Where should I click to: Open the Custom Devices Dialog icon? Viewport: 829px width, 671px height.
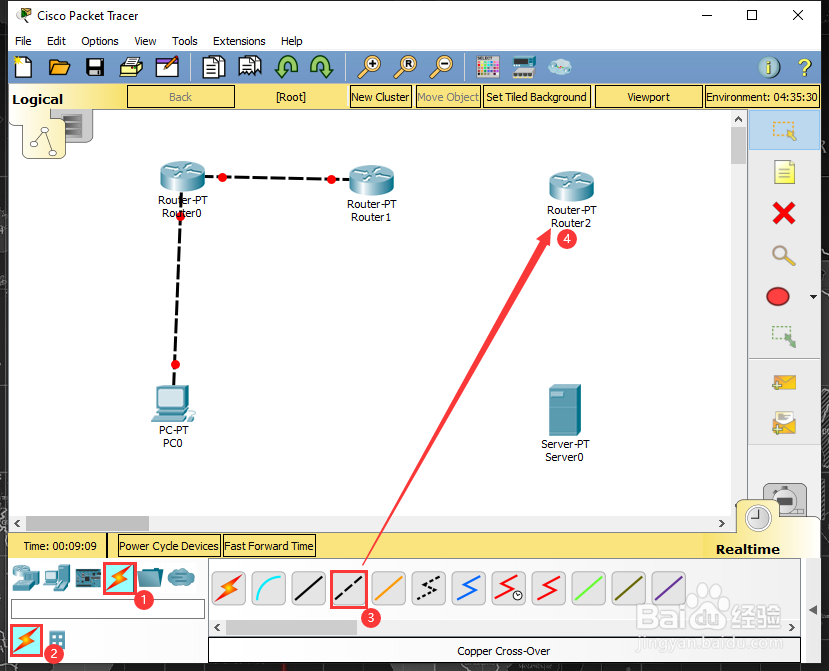coord(524,67)
